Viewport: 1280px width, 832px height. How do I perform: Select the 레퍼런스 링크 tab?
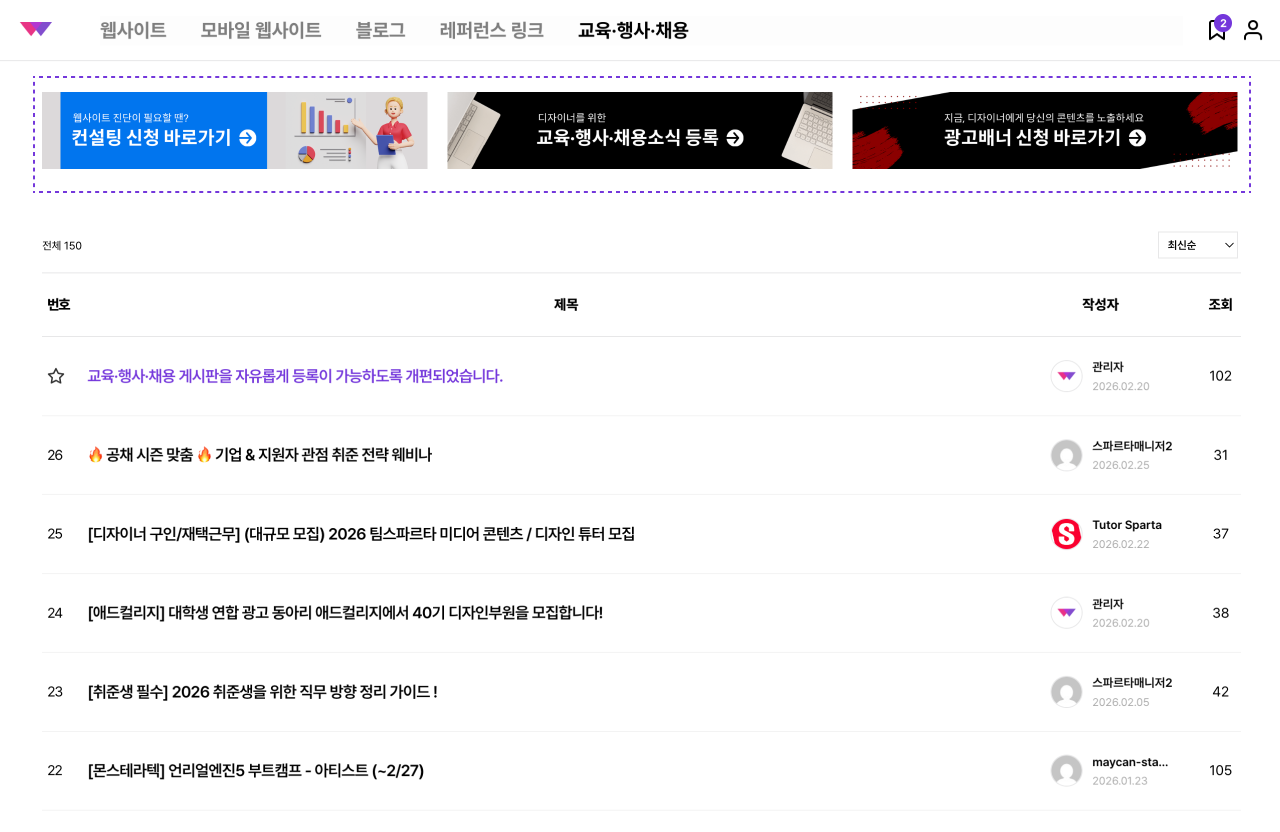click(x=491, y=30)
